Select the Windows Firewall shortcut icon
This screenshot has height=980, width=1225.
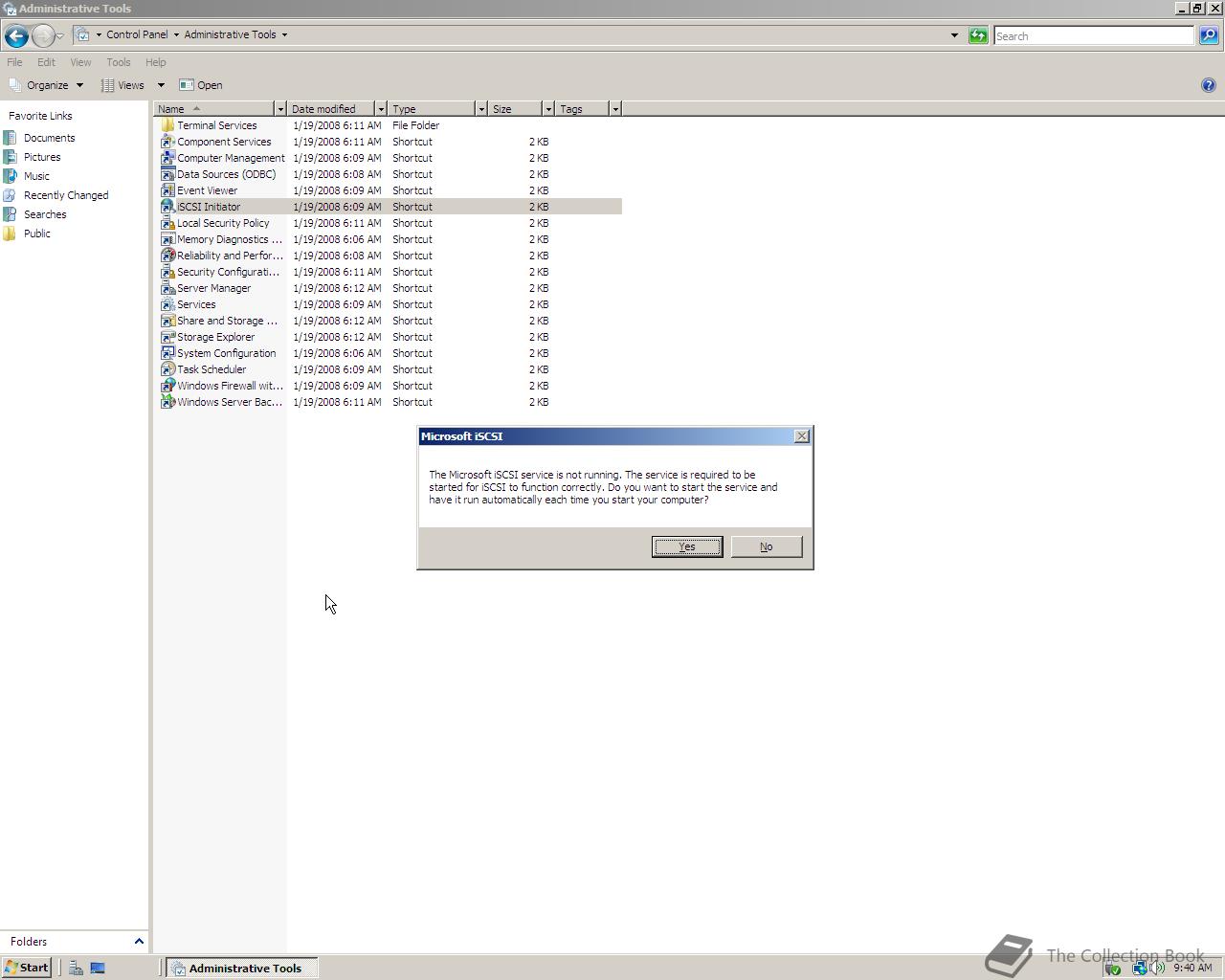167,386
